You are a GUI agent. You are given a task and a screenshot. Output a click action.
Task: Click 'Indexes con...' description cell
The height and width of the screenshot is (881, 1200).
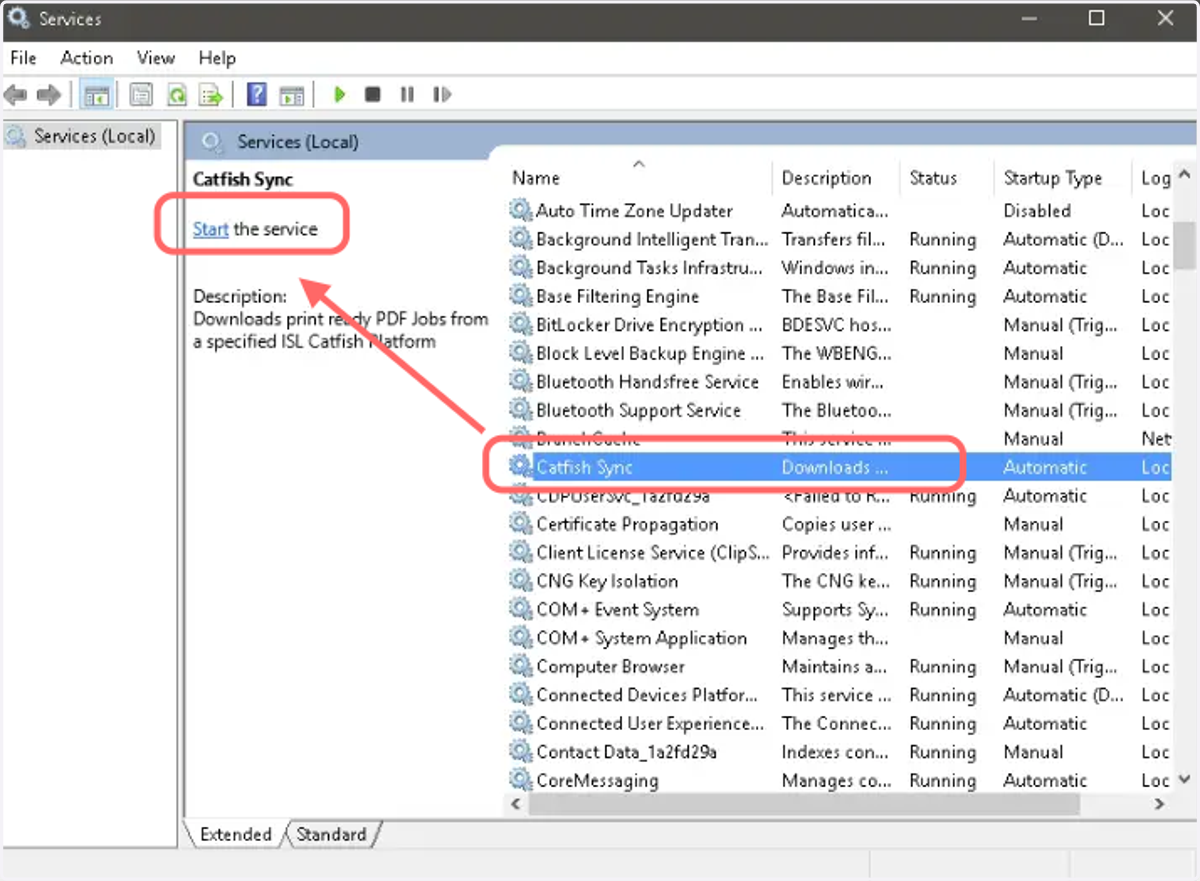(836, 753)
